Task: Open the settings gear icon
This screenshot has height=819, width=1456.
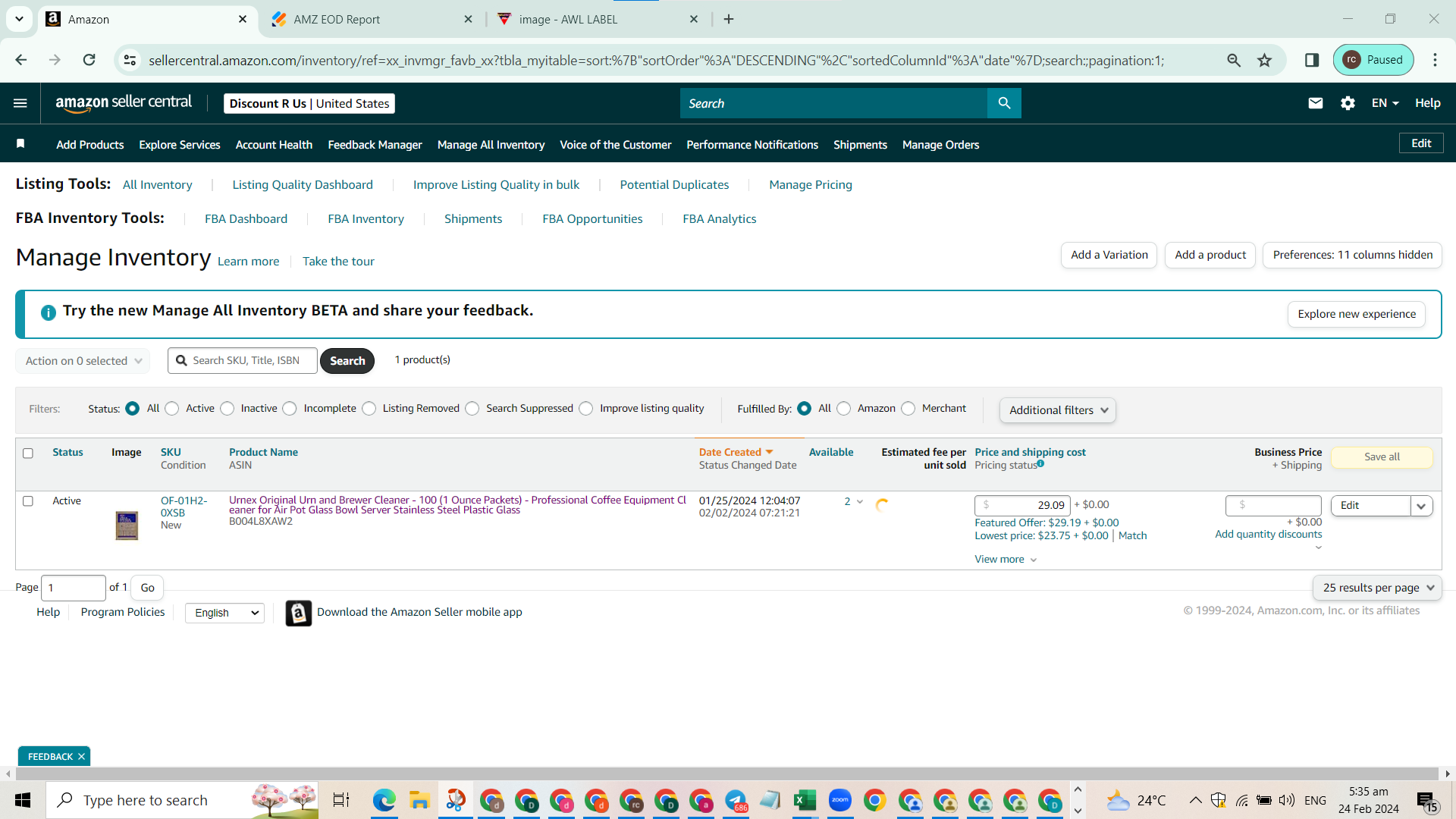Action: click(1348, 103)
